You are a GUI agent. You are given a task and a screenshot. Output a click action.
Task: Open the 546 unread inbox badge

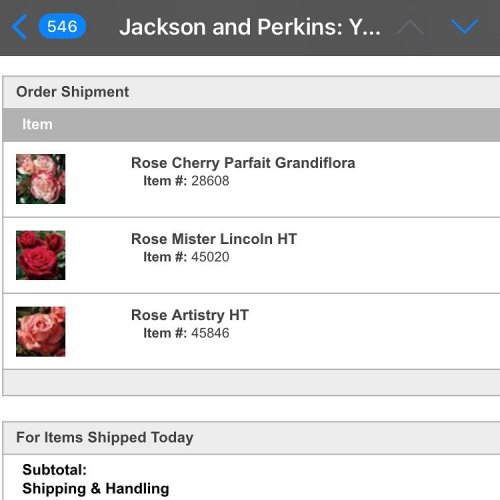coord(62,27)
